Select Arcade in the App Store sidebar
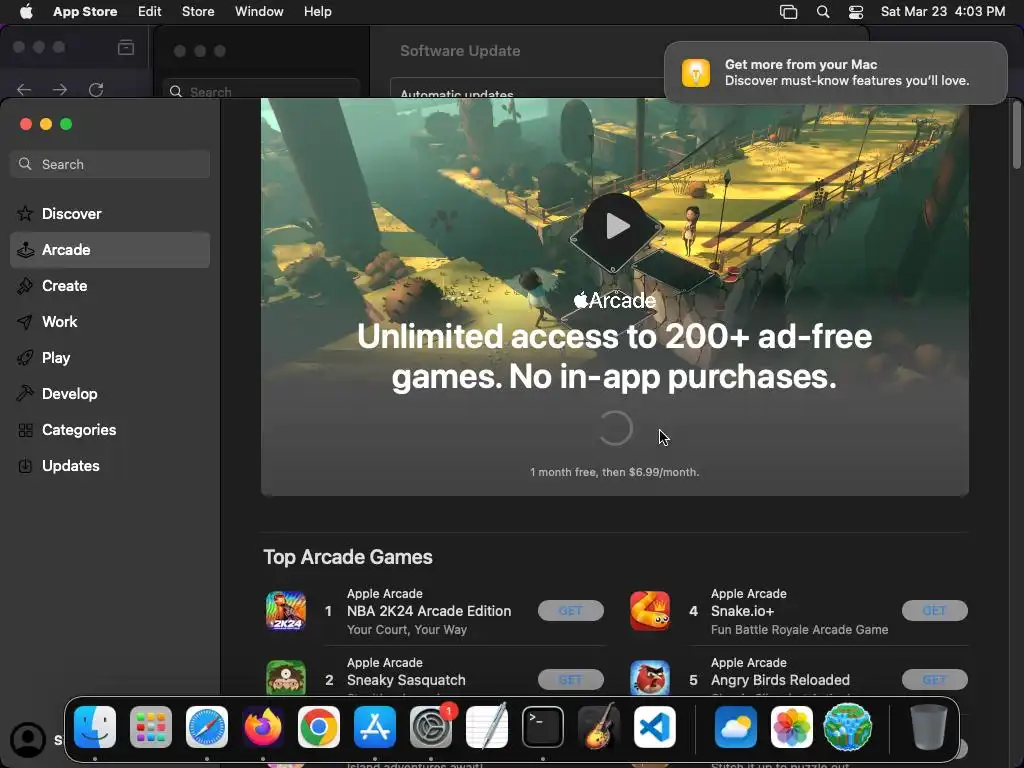Viewport: 1024px width, 768px height. pos(110,249)
